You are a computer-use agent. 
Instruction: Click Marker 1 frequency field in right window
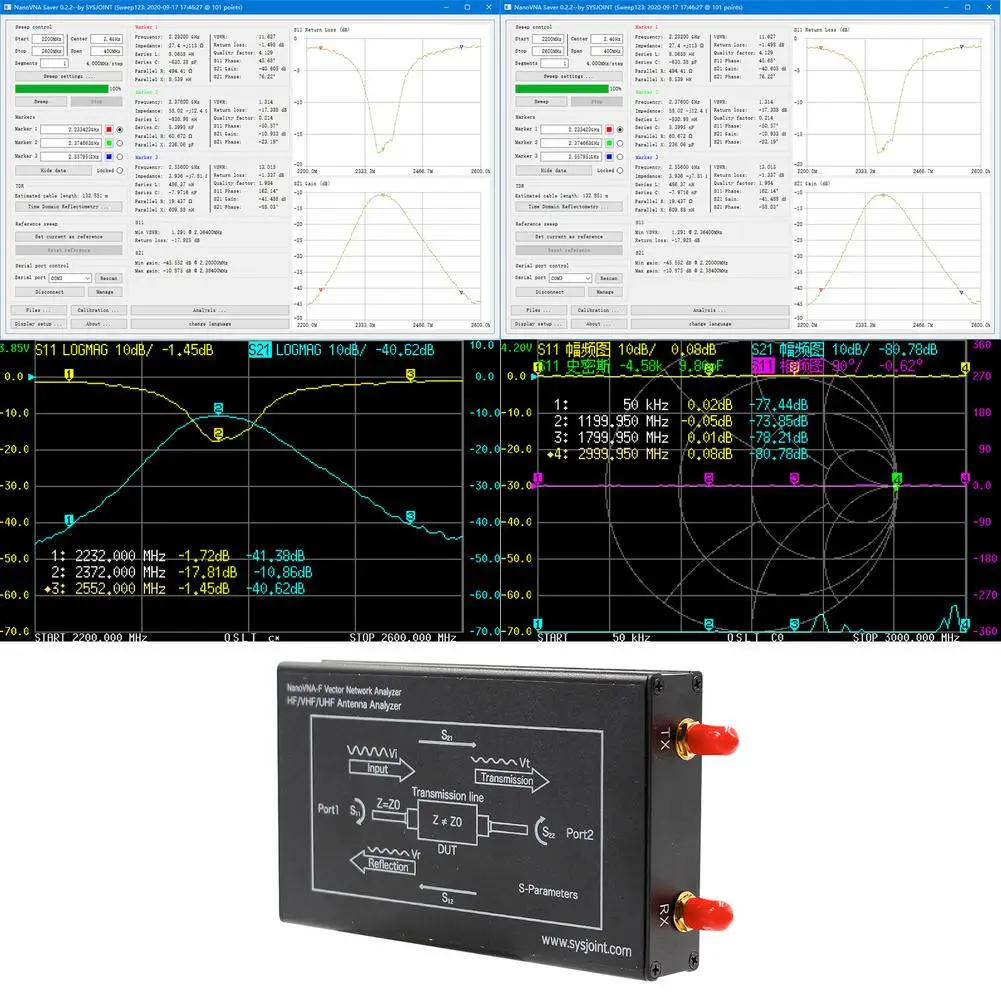(571, 130)
